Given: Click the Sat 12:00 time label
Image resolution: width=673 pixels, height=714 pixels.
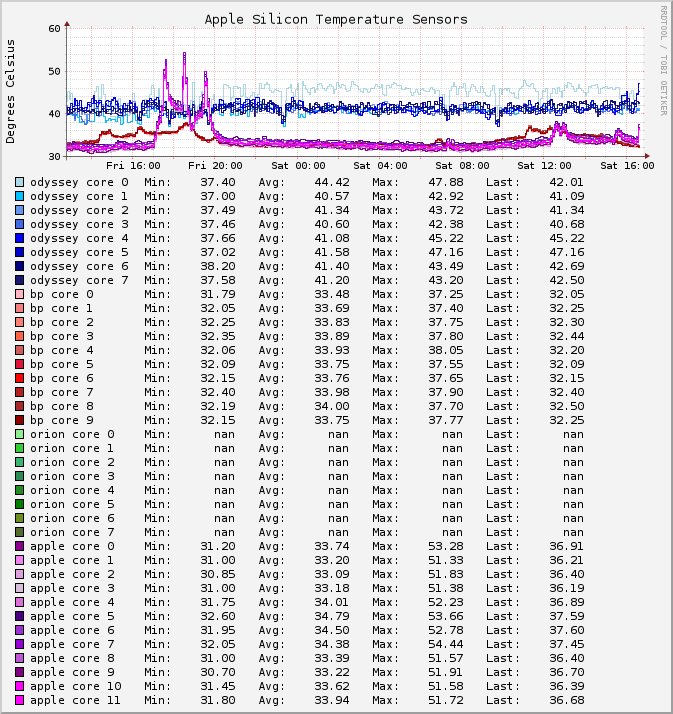Looking at the screenshot, I should click(x=544, y=166).
